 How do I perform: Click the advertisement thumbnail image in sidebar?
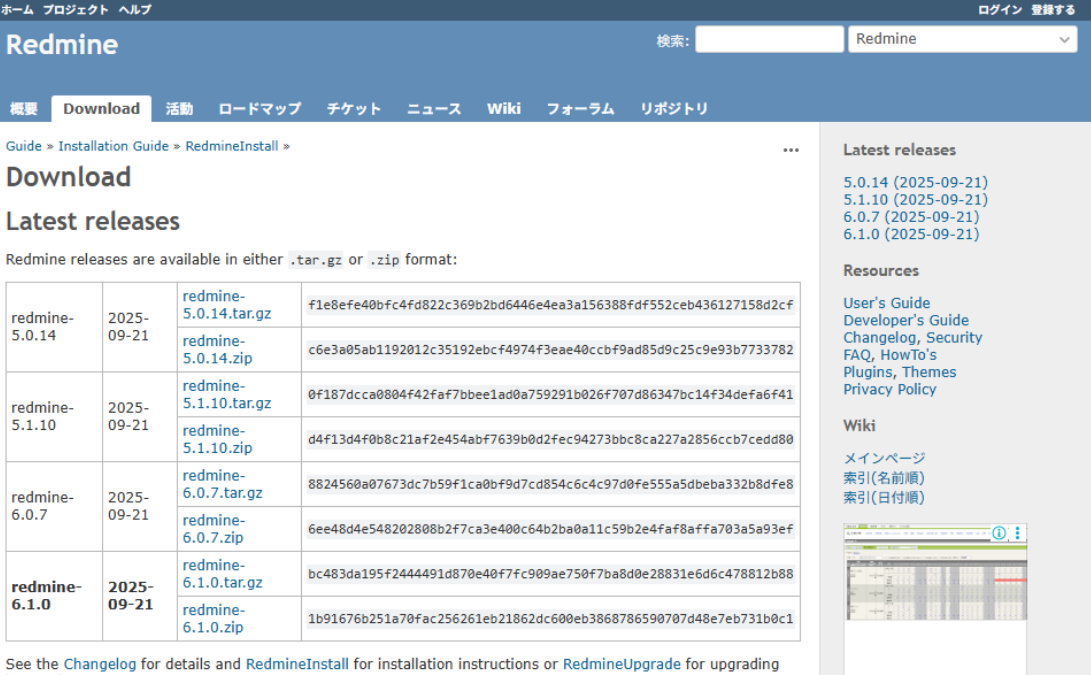(935, 600)
